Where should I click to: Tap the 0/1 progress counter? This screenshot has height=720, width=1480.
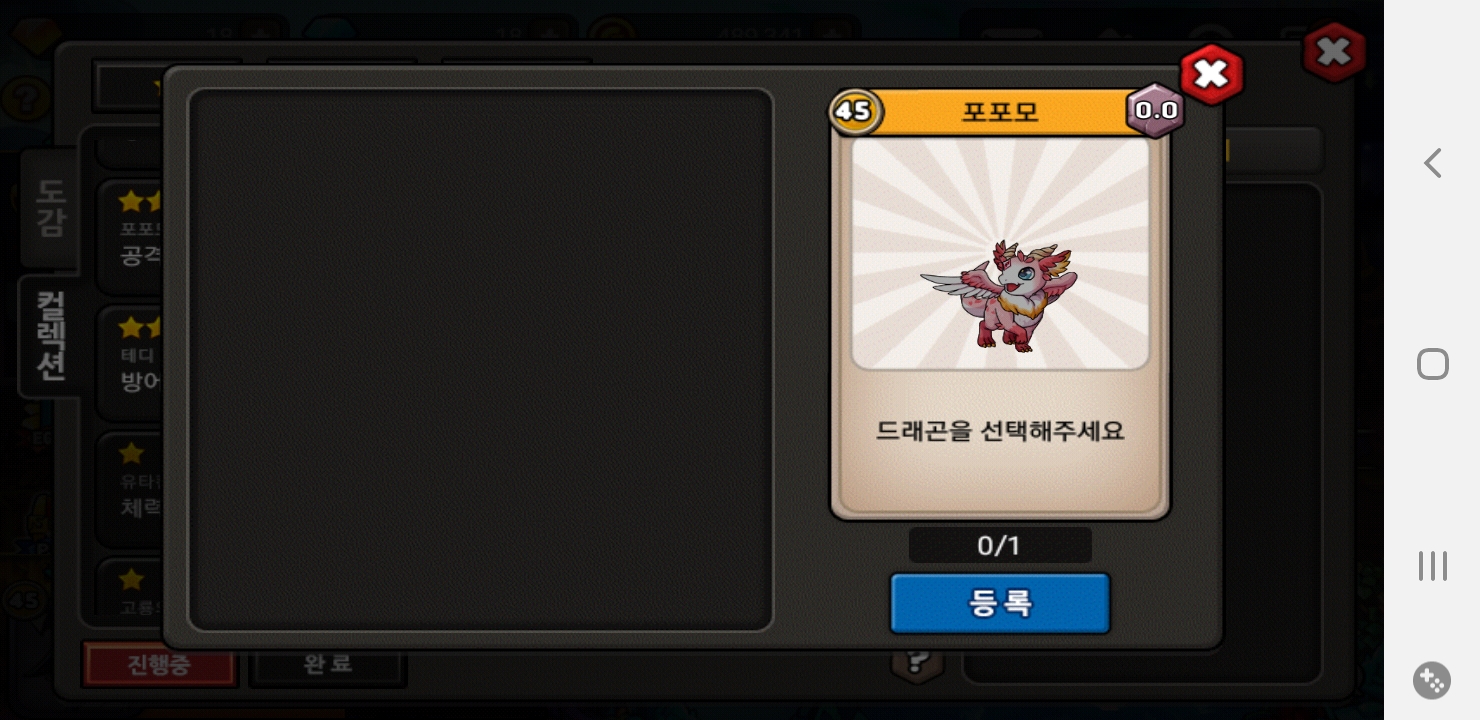1000,546
